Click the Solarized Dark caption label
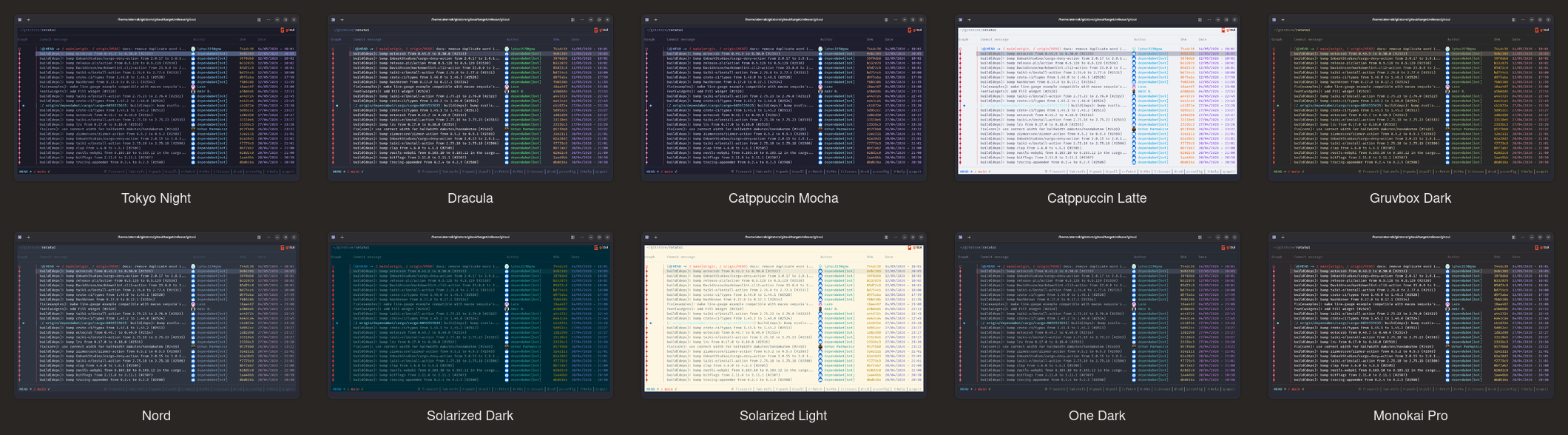 coord(470,416)
